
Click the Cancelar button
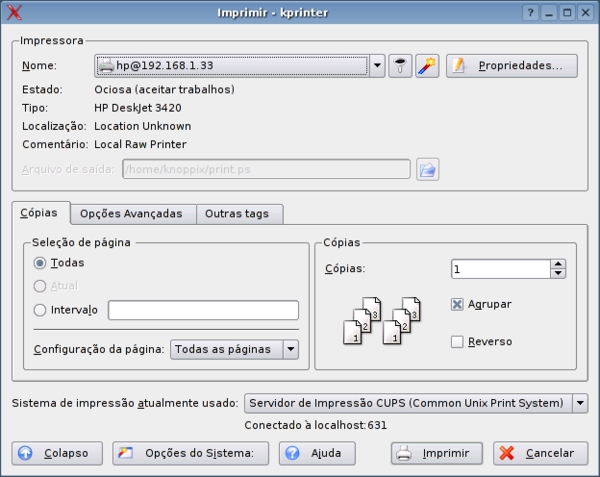click(x=540, y=453)
